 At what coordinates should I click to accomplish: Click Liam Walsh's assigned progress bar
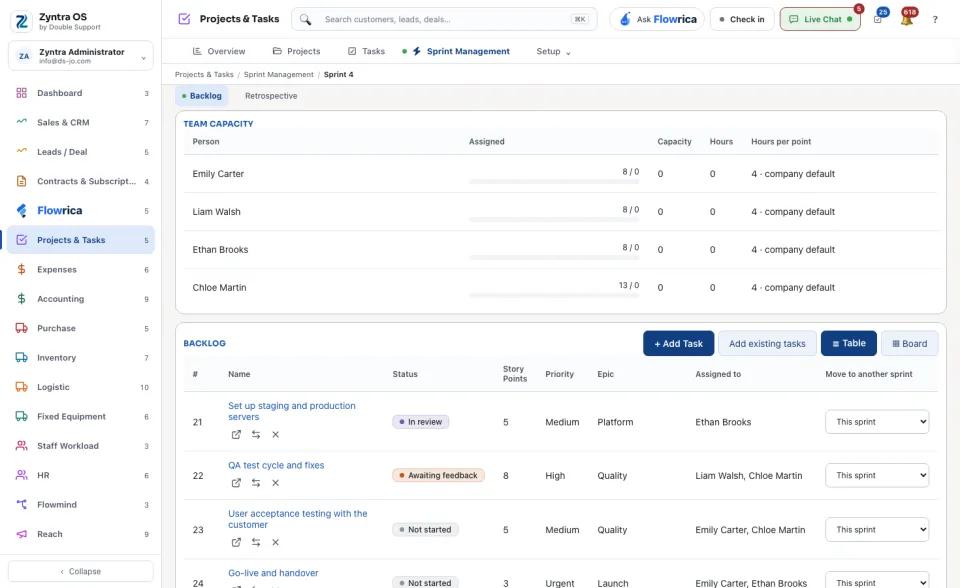point(554,220)
